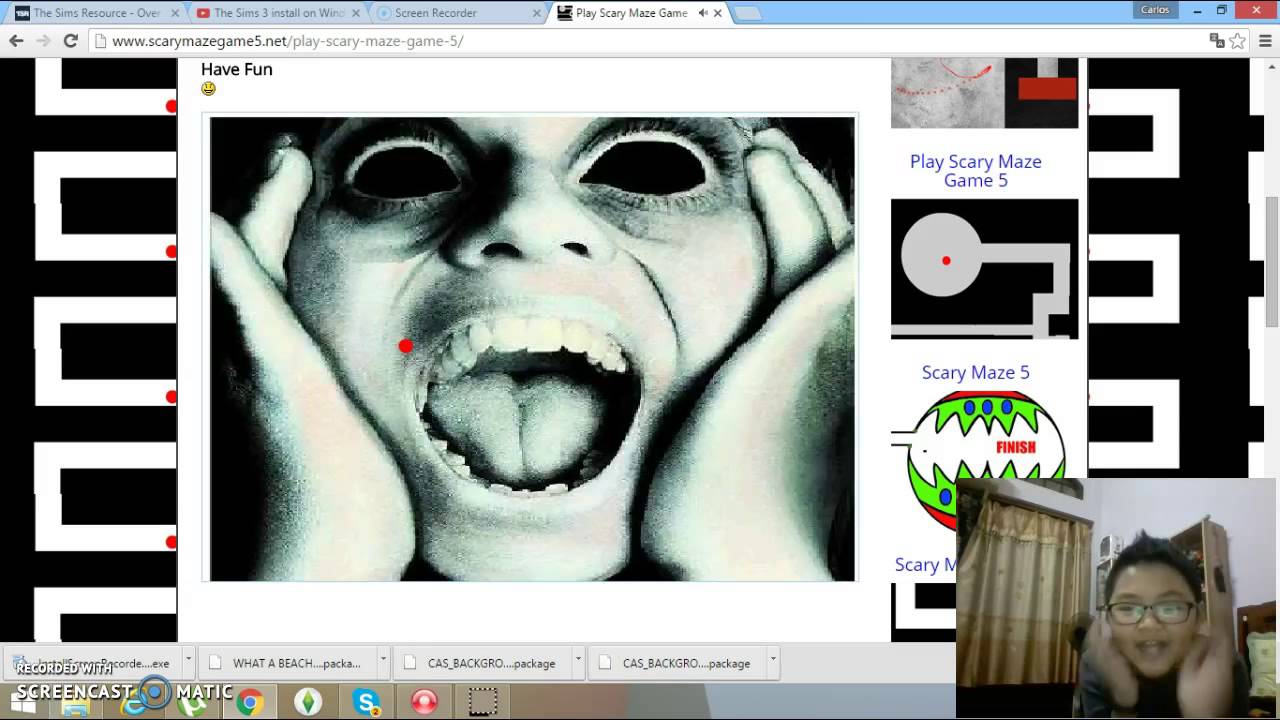1280x720 pixels.
Task: Close the Screen Recorder tab
Action: pos(536,13)
